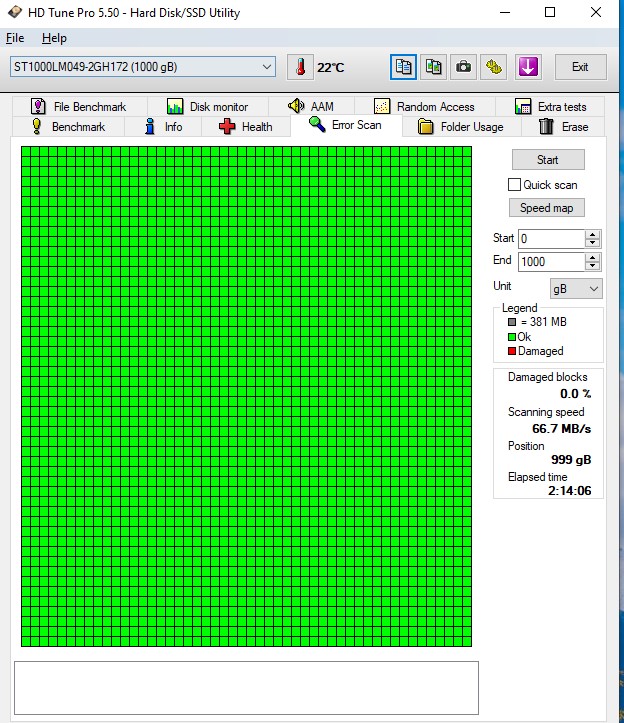Click the green Ok legend swatch
Image resolution: width=624 pixels, height=723 pixels.
click(512, 337)
